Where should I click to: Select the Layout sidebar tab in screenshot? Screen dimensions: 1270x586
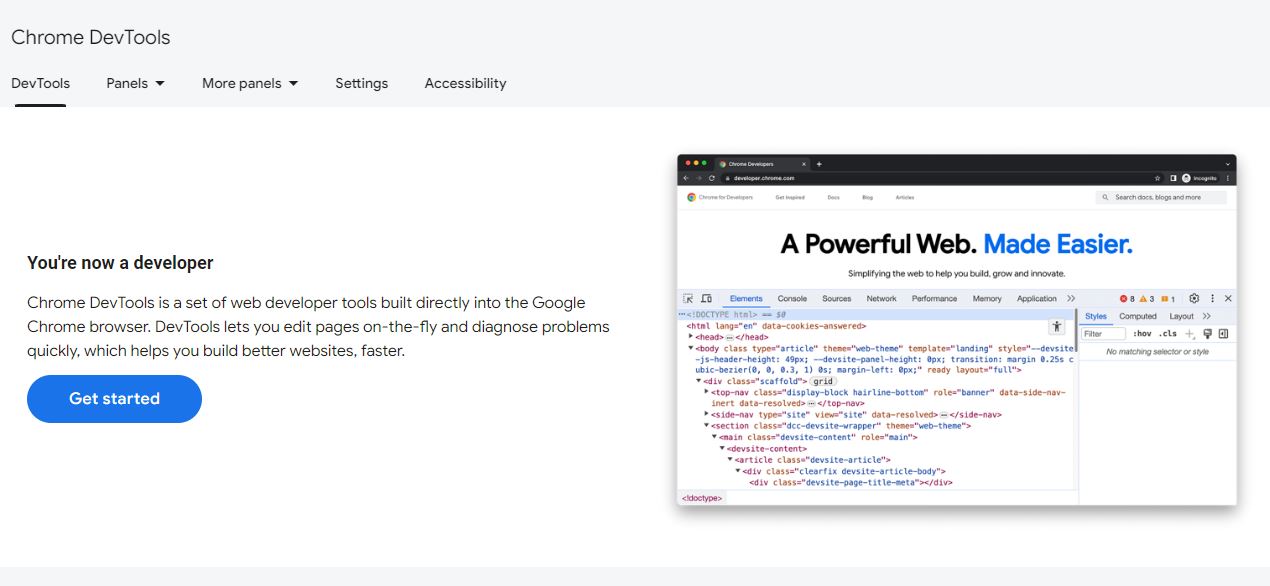coord(1181,316)
